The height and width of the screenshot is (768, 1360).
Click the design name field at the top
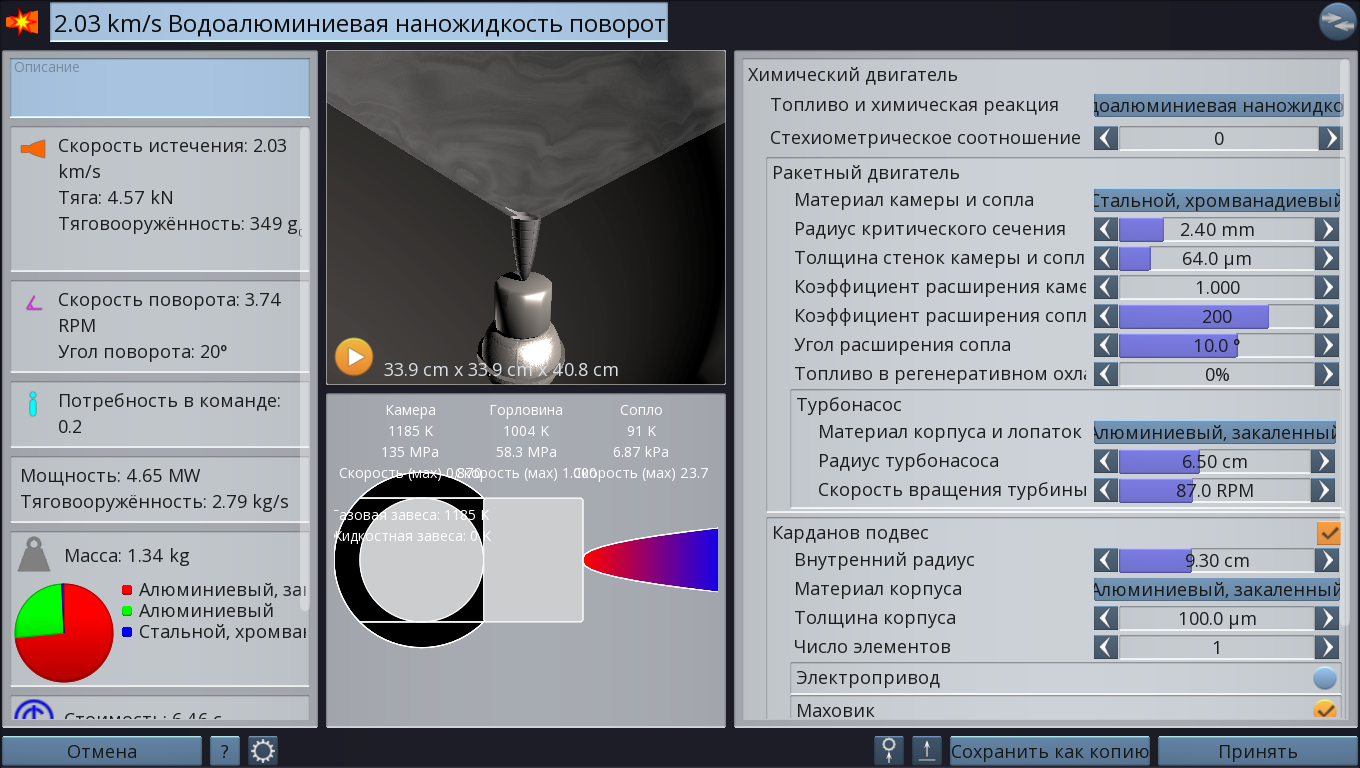[359, 23]
